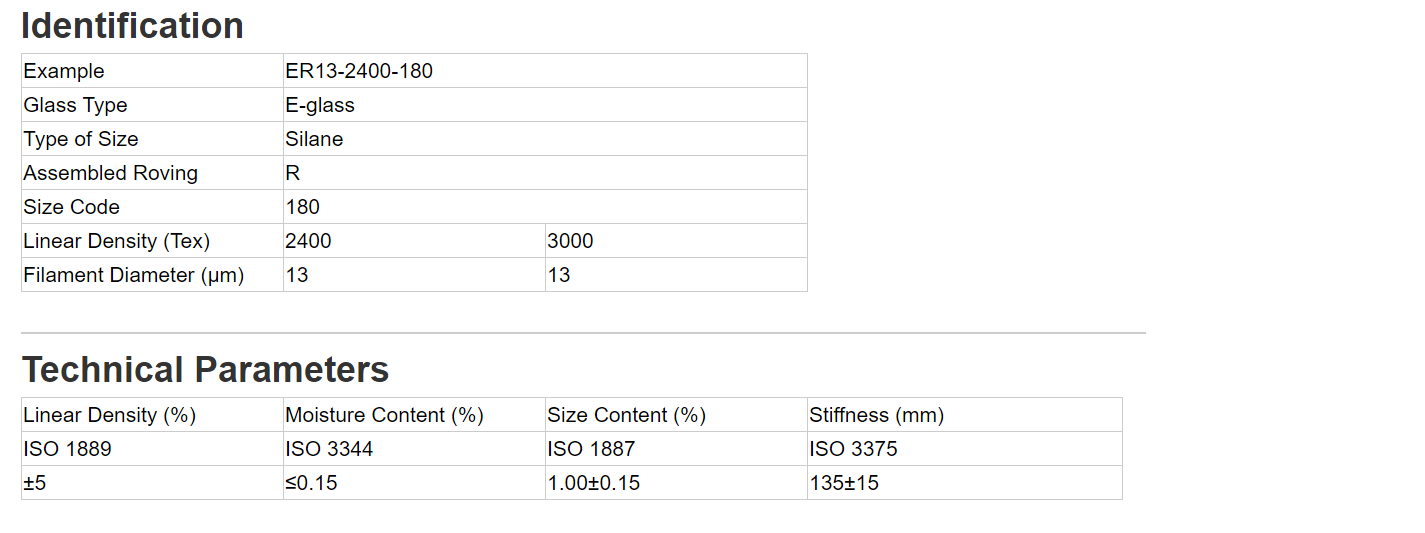Click the Assembled Roving row label
This screenshot has width=1425, height=533.
(152, 173)
